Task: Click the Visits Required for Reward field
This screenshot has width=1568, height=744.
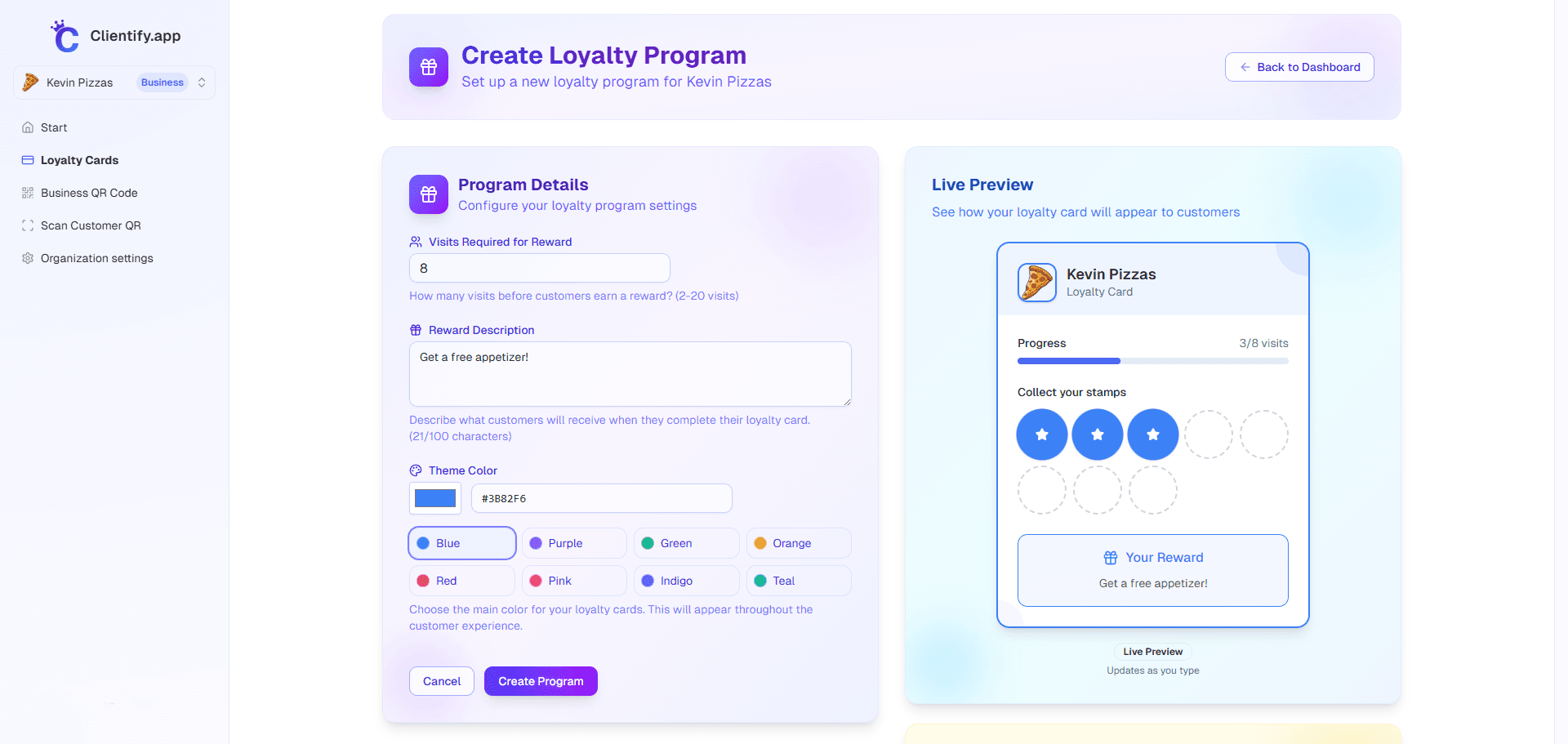Action: point(539,268)
